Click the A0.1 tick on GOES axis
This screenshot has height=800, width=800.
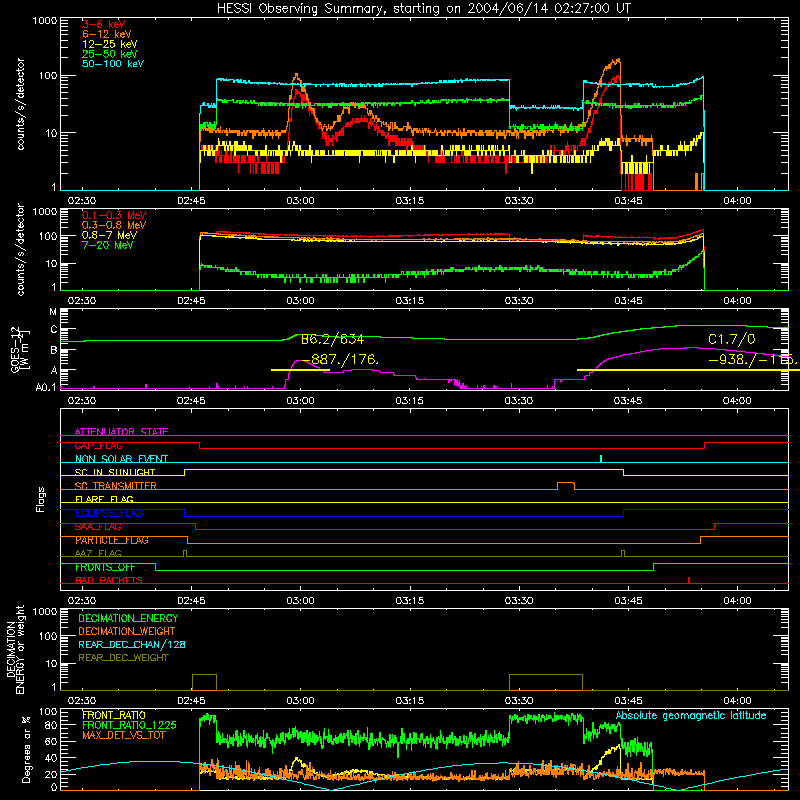(46, 387)
